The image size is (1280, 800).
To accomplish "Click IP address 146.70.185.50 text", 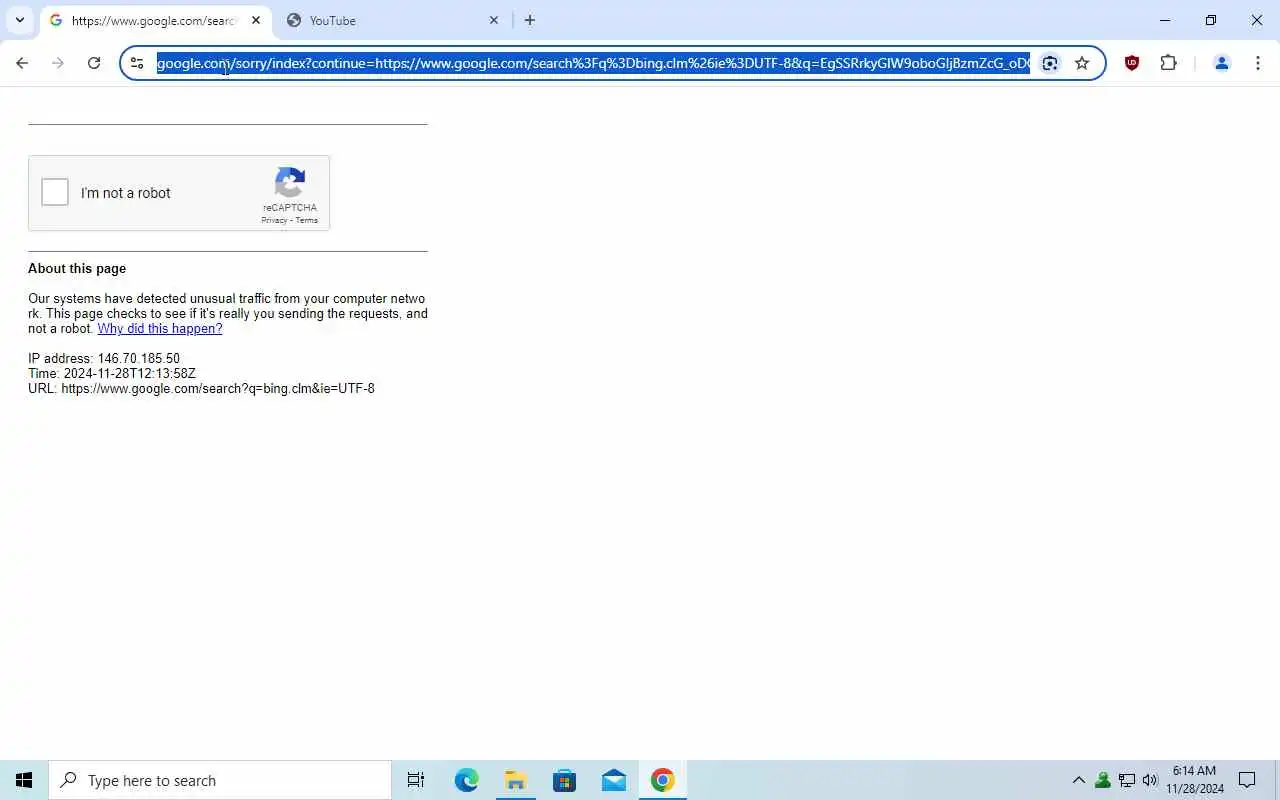I will click(104, 358).
